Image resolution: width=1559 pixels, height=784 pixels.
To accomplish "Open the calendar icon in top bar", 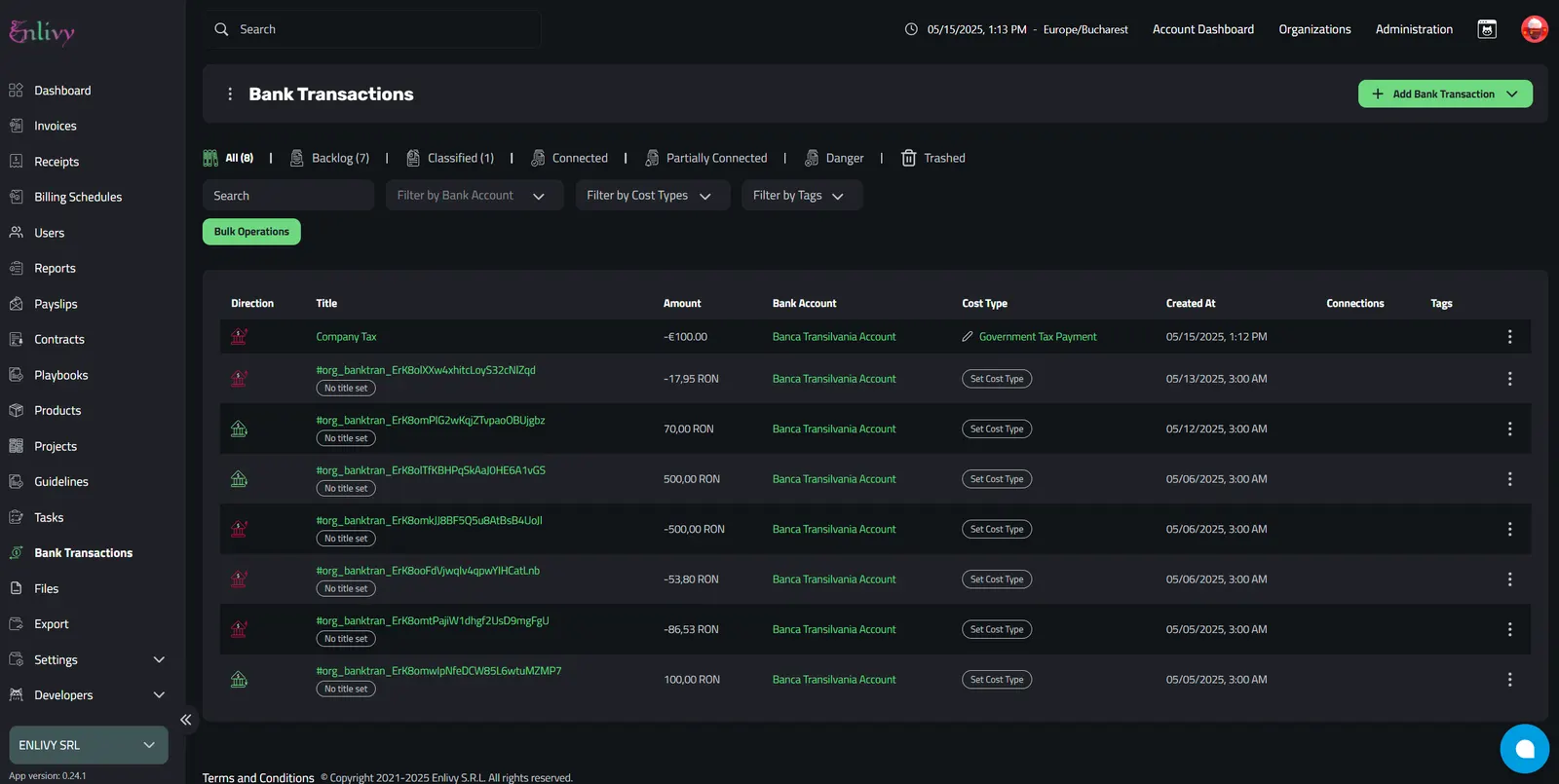I will click(x=1487, y=29).
